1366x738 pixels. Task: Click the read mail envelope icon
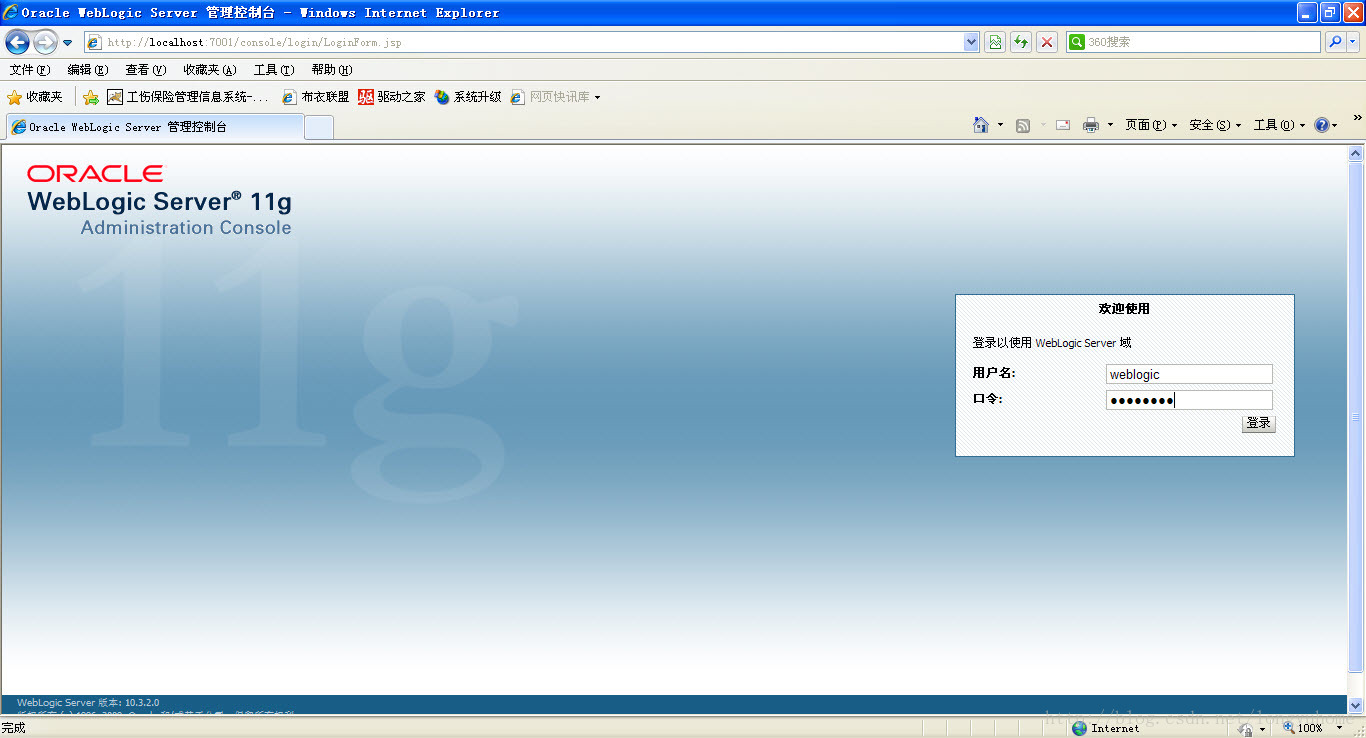click(1063, 125)
